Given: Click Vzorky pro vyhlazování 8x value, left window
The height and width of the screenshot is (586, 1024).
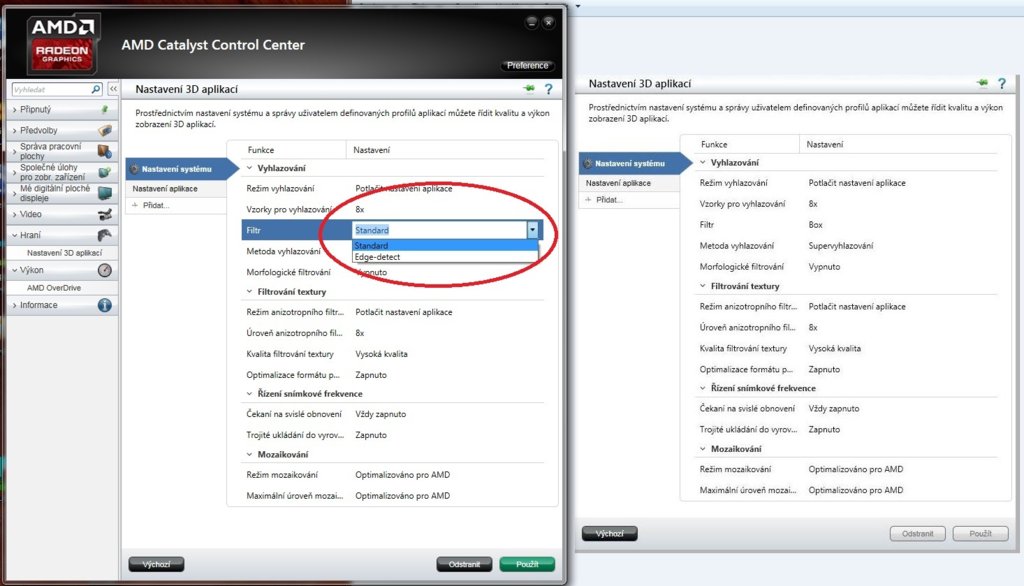Looking at the screenshot, I should tap(360, 210).
